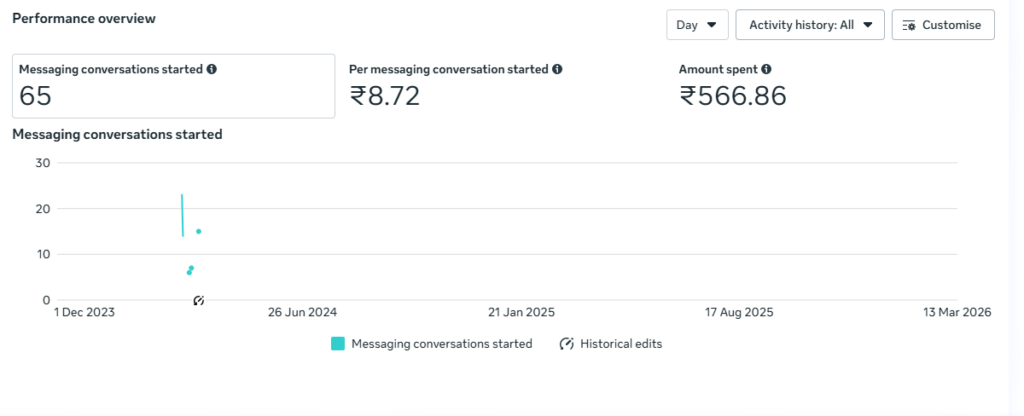Select the 65 conversations started metric card

[173, 86]
